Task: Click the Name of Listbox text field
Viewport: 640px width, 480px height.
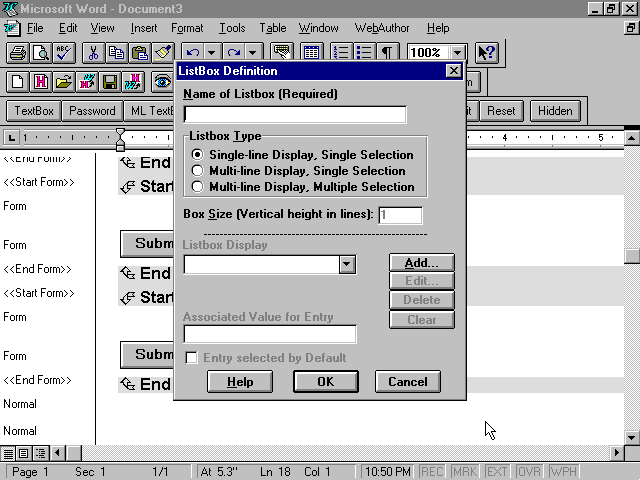Action: 295,115
